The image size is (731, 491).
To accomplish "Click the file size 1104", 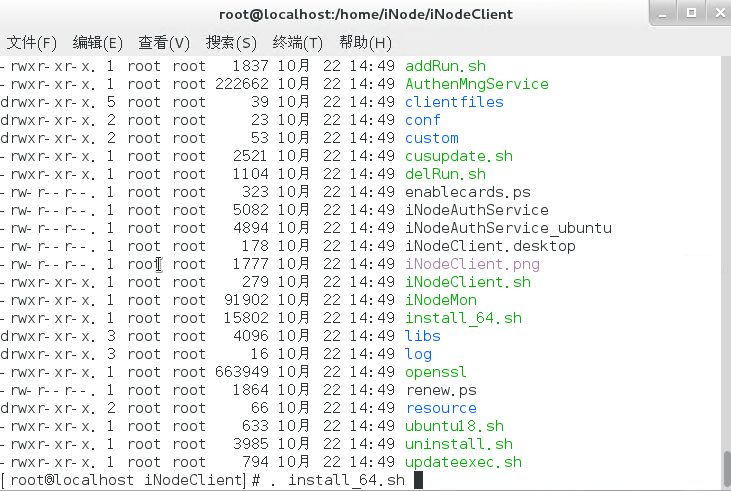I will coord(251,174).
